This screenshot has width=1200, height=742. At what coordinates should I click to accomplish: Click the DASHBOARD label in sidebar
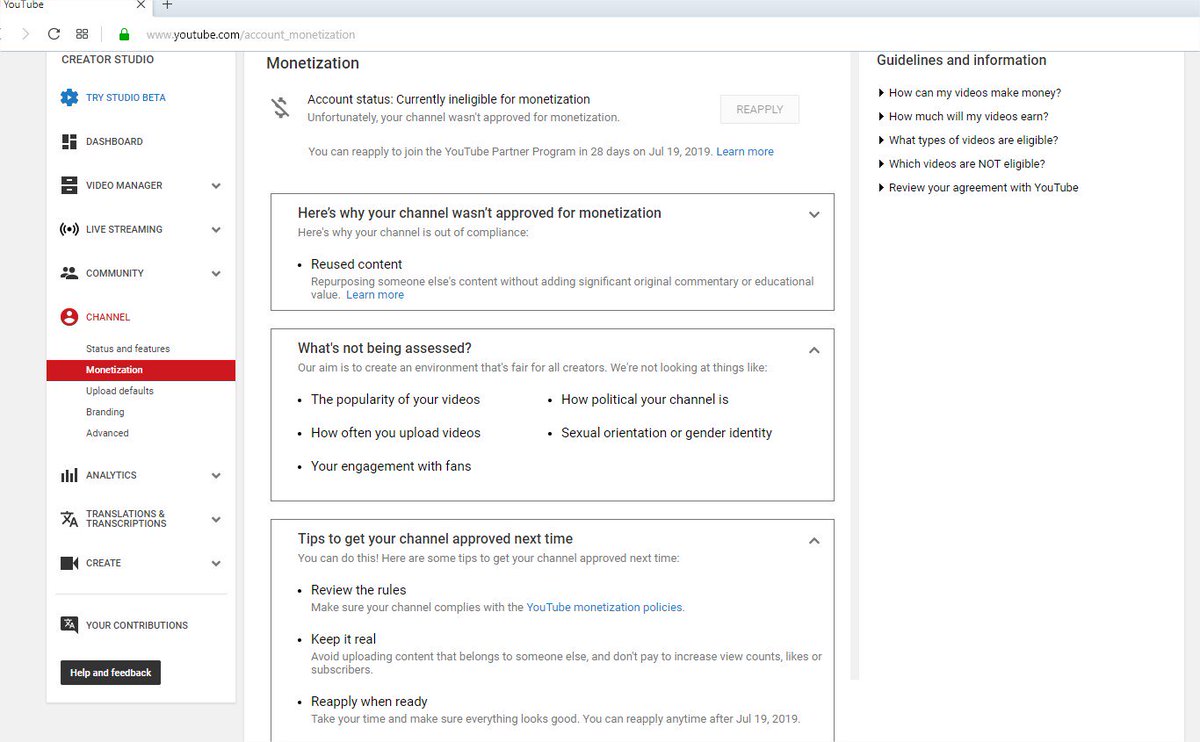click(x=114, y=142)
